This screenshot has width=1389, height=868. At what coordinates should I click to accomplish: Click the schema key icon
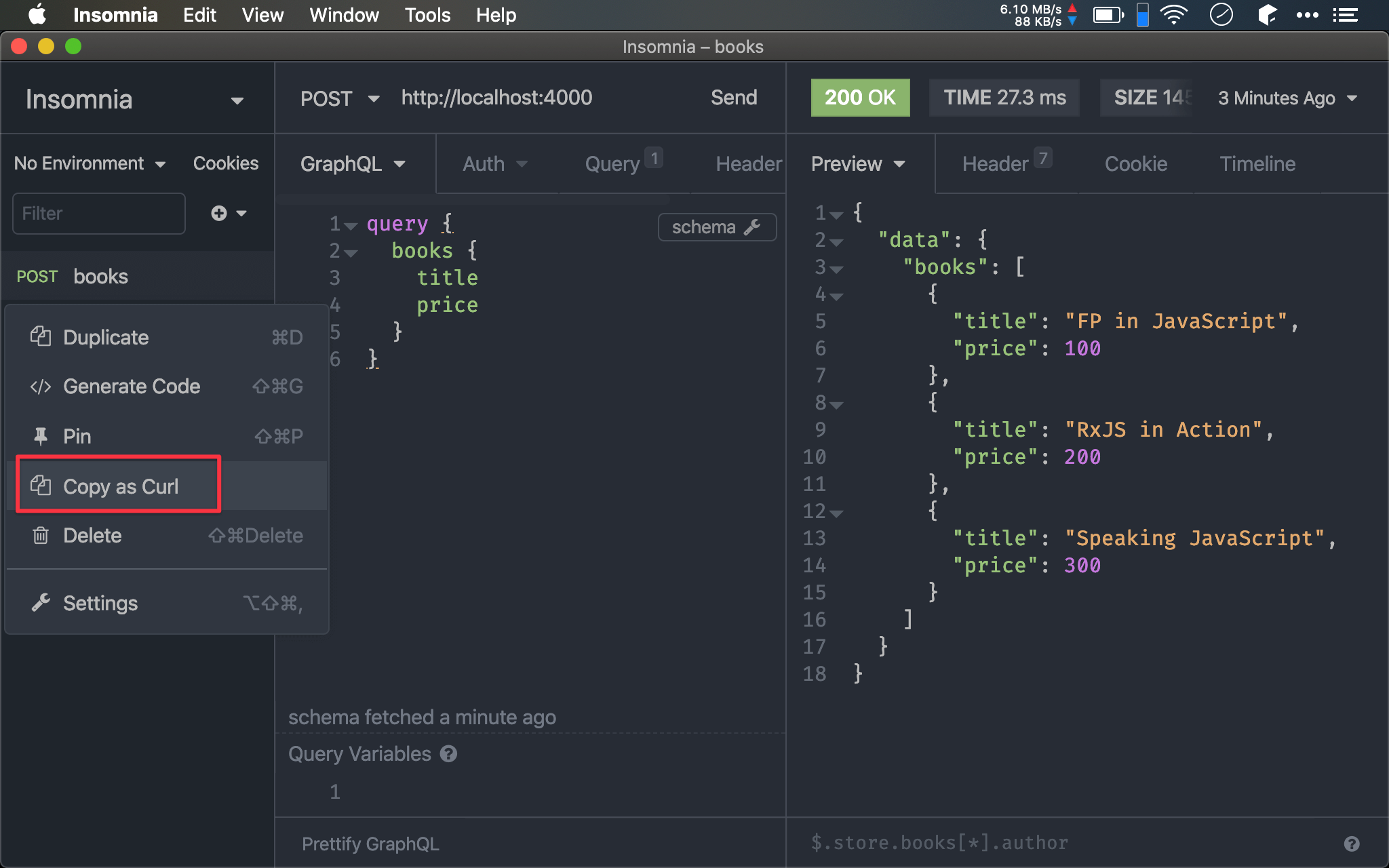(x=752, y=226)
